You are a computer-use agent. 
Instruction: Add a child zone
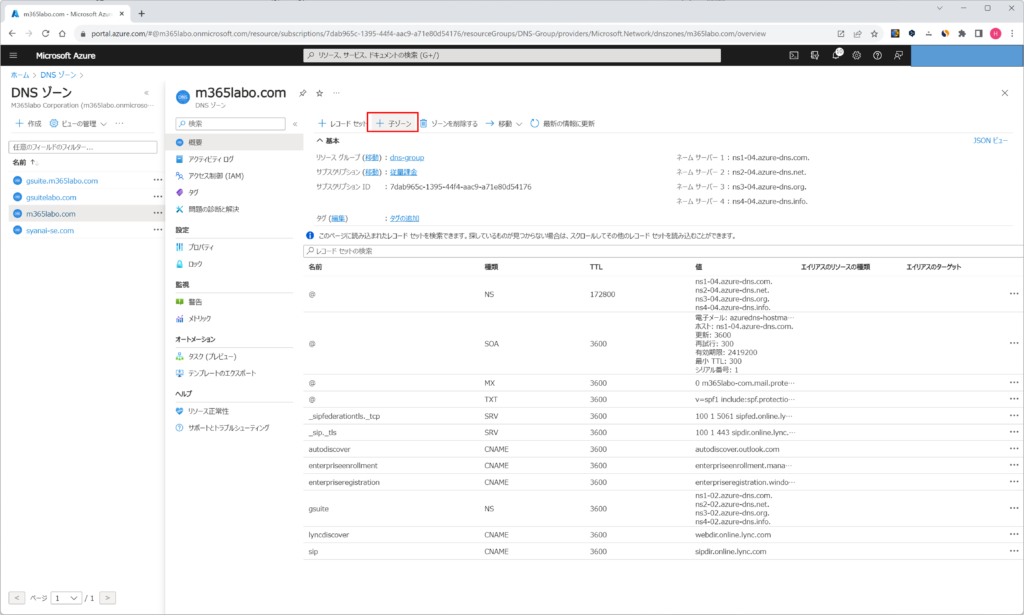click(394, 123)
